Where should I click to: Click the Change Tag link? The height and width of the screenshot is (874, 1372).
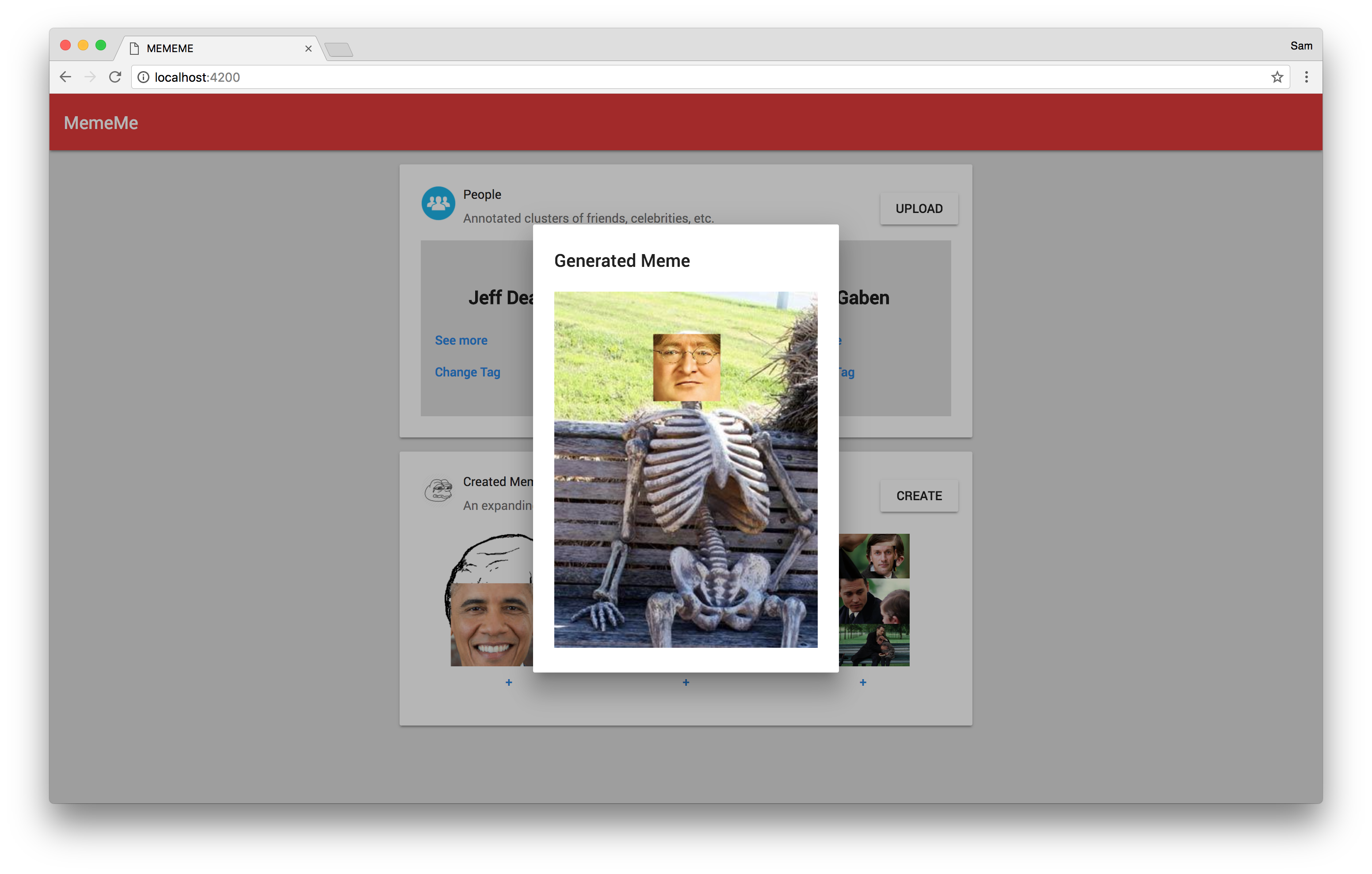467,372
